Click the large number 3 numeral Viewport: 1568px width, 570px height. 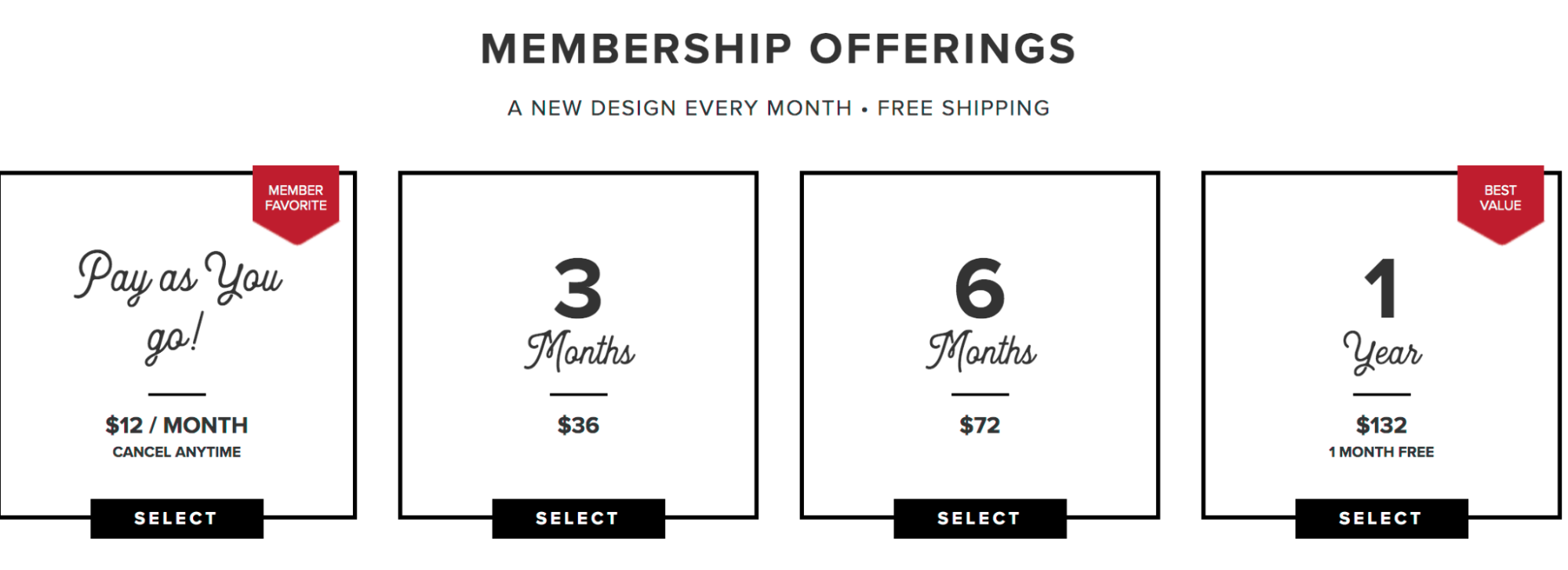[578, 289]
